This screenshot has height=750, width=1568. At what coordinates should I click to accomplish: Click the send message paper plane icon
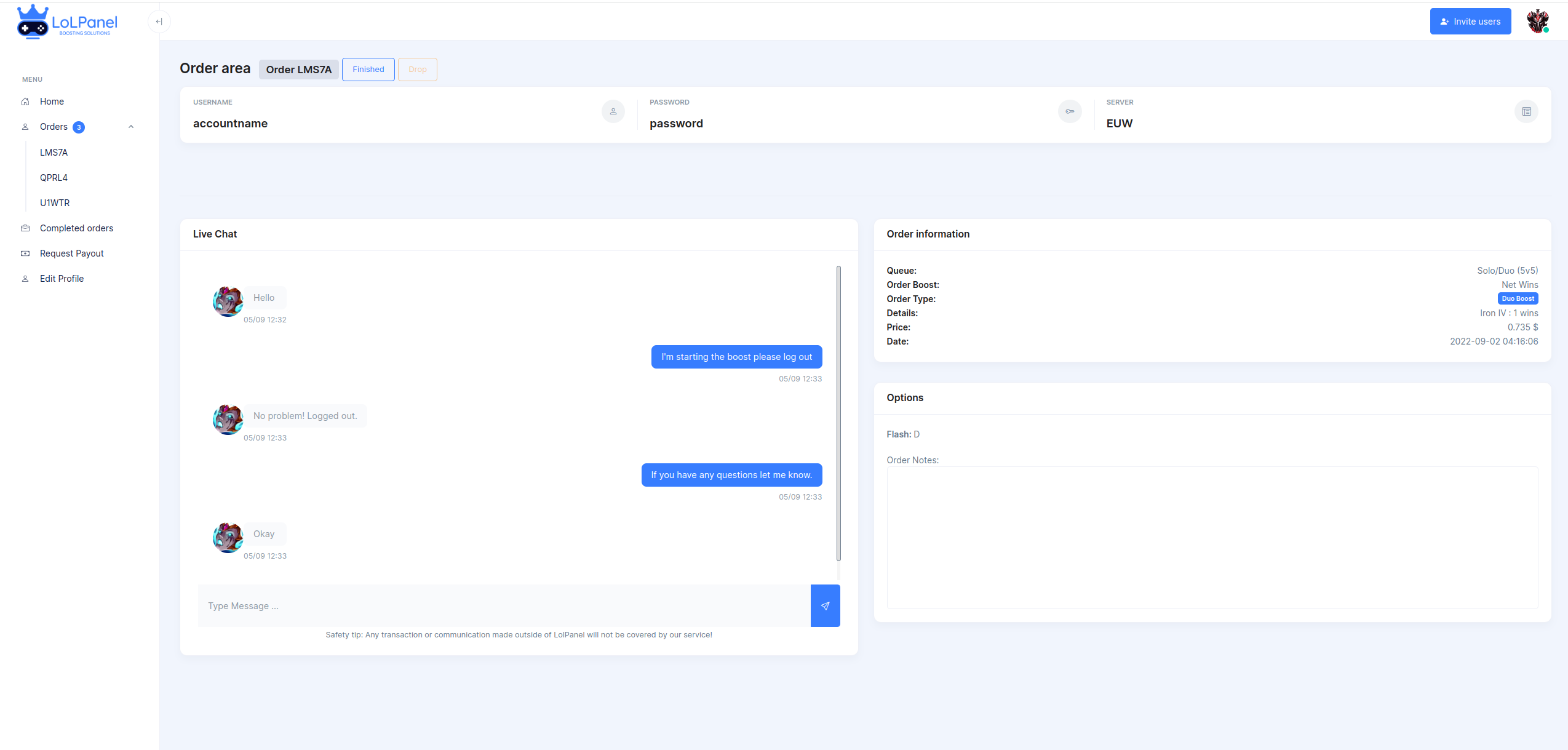tap(825, 605)
